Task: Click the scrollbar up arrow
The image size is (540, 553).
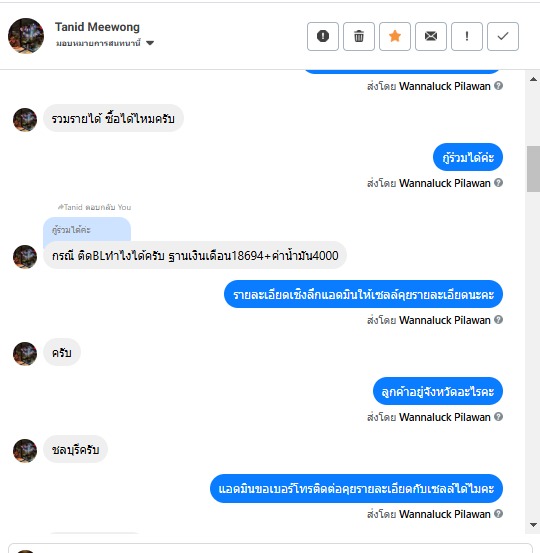Action: (533, 79)
